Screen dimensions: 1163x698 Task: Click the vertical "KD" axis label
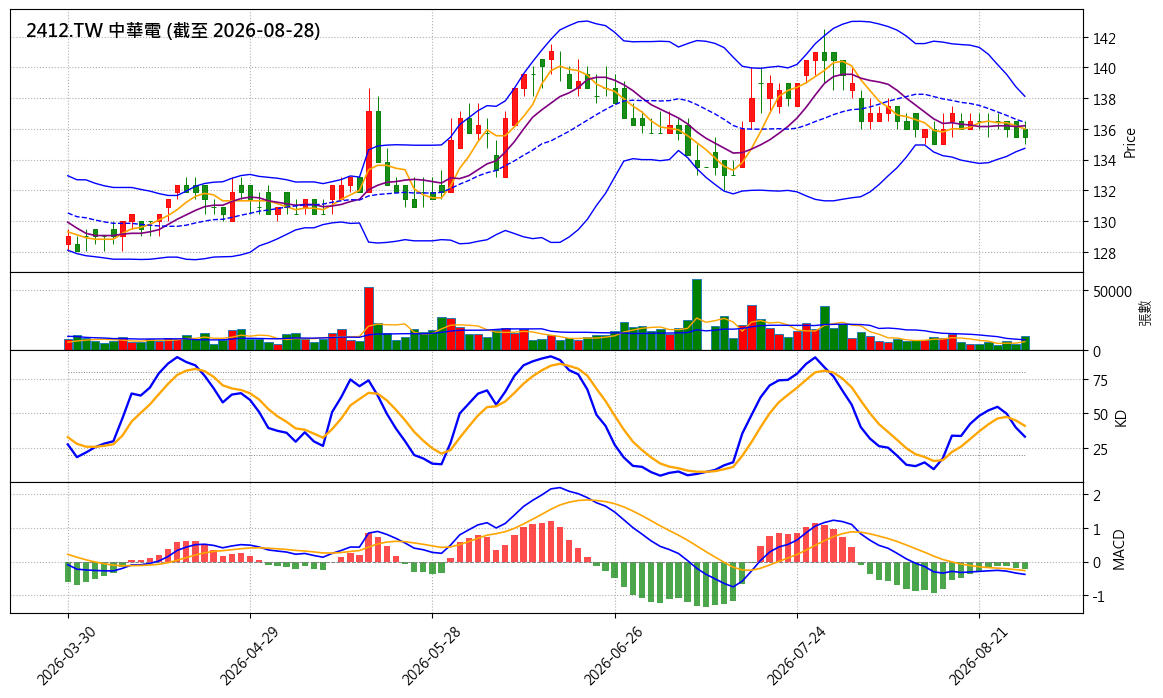coord(1121,418)
